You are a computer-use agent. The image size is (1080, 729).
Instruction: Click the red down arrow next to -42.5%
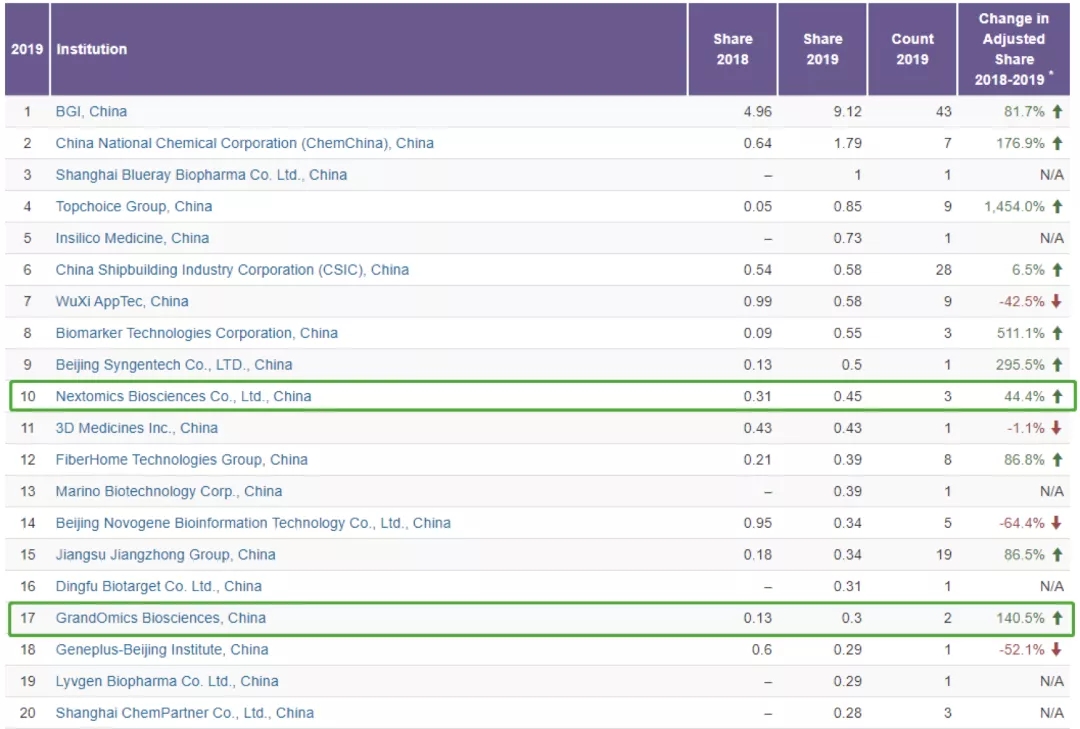[x=1057, y=302]
